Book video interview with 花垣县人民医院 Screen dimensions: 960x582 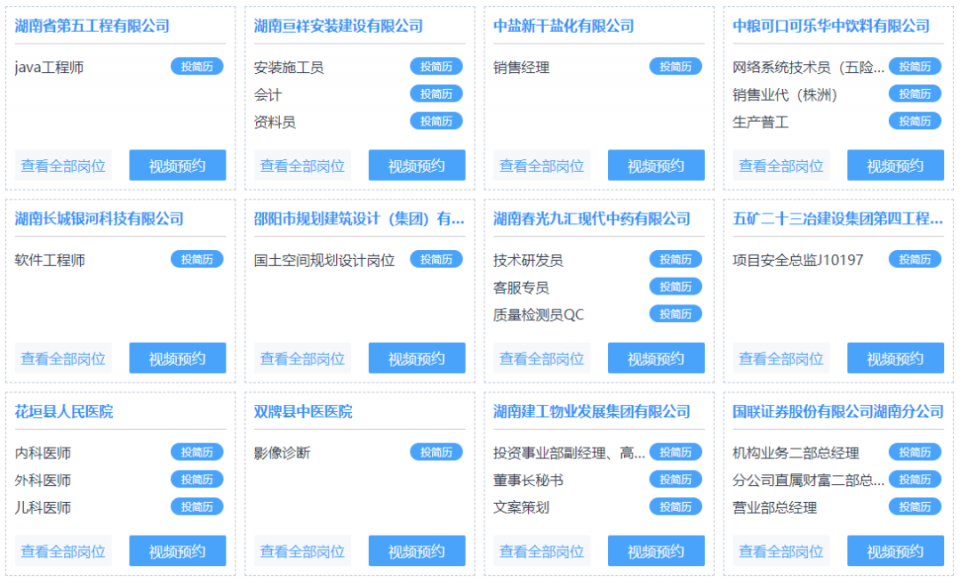point(178,551)
